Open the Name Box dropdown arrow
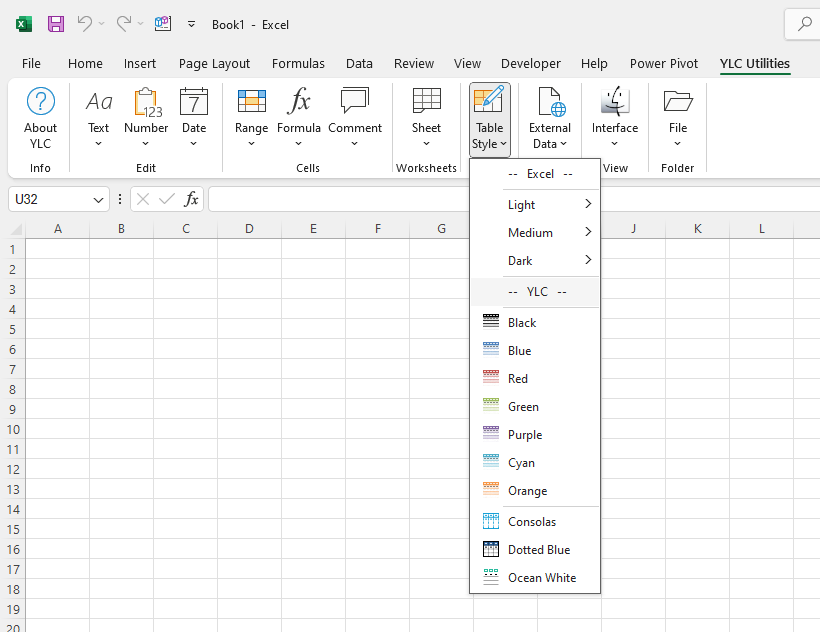Screen dimensions: 820x632 98,200
